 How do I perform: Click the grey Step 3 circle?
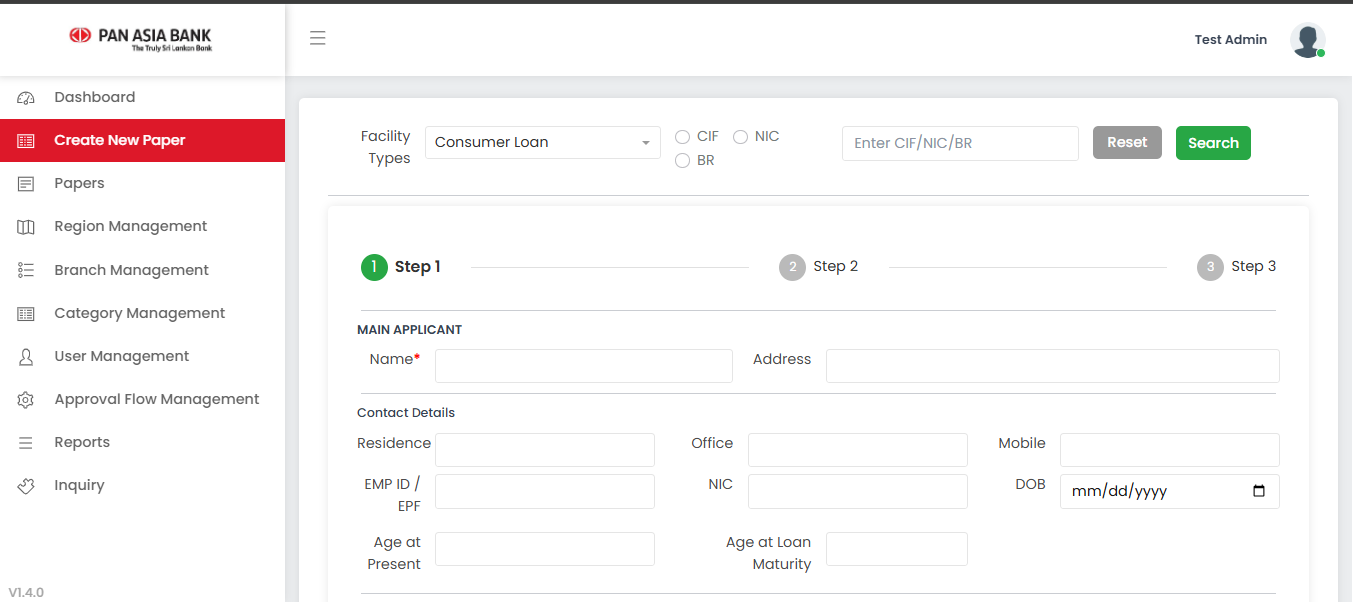pyautogui.click(x=1210, y=267)
